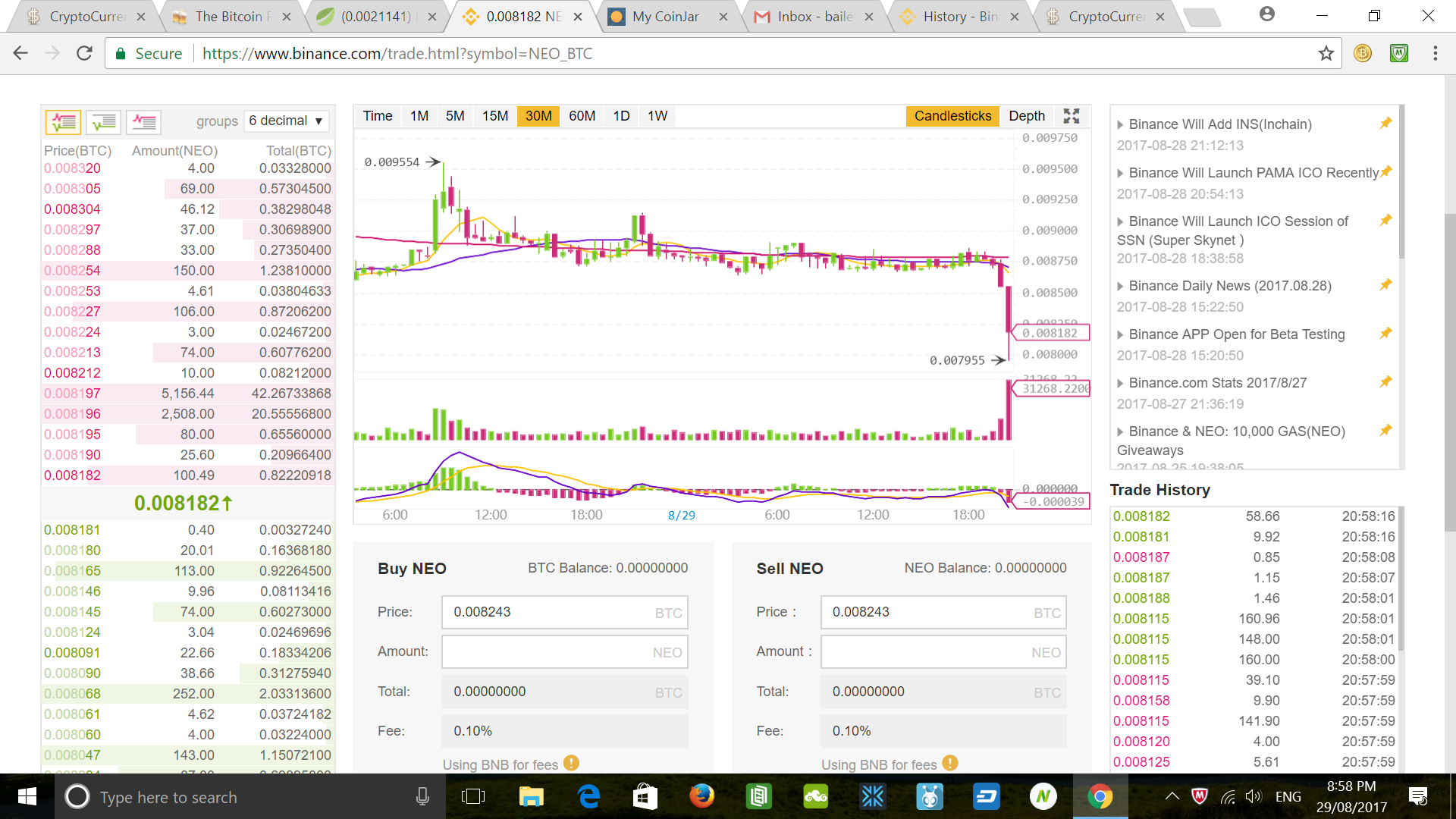Open Windows Store from the taskbar

point(645,796)
